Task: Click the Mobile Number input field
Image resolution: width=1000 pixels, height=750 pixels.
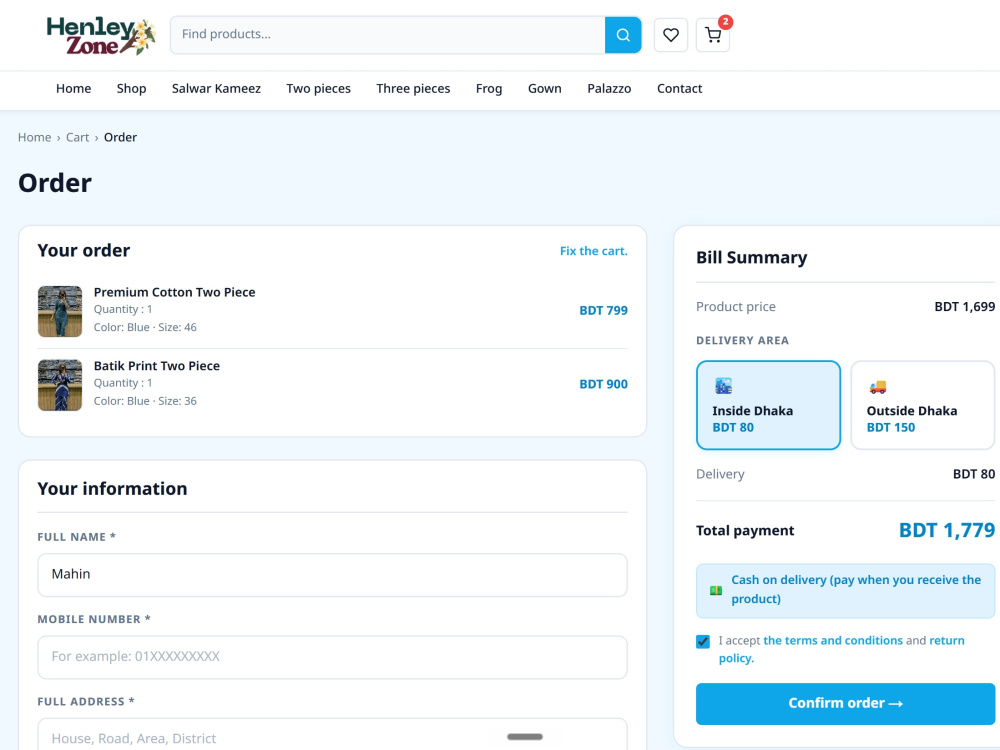Action: (332, 657)
